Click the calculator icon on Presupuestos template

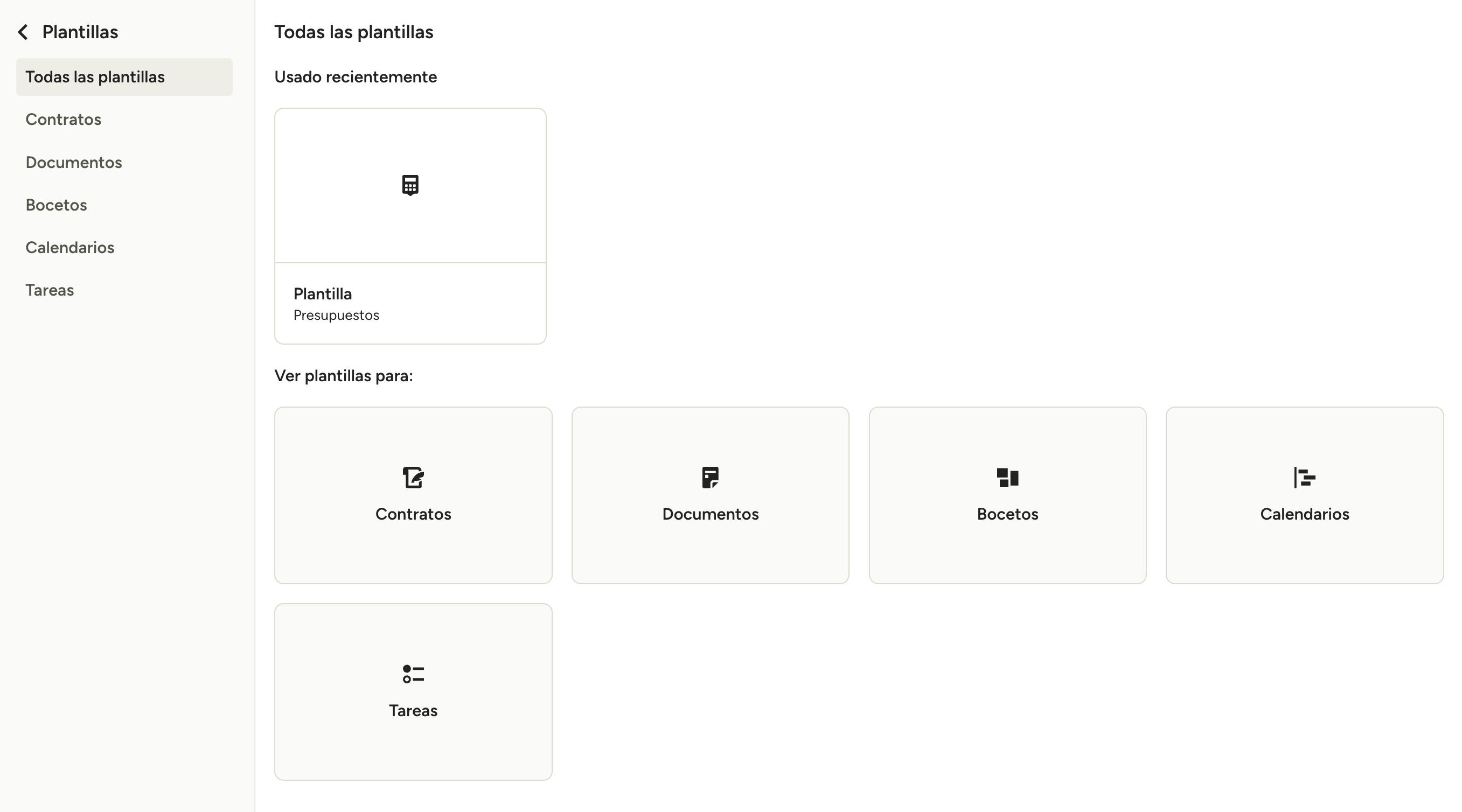click(410, 185)
